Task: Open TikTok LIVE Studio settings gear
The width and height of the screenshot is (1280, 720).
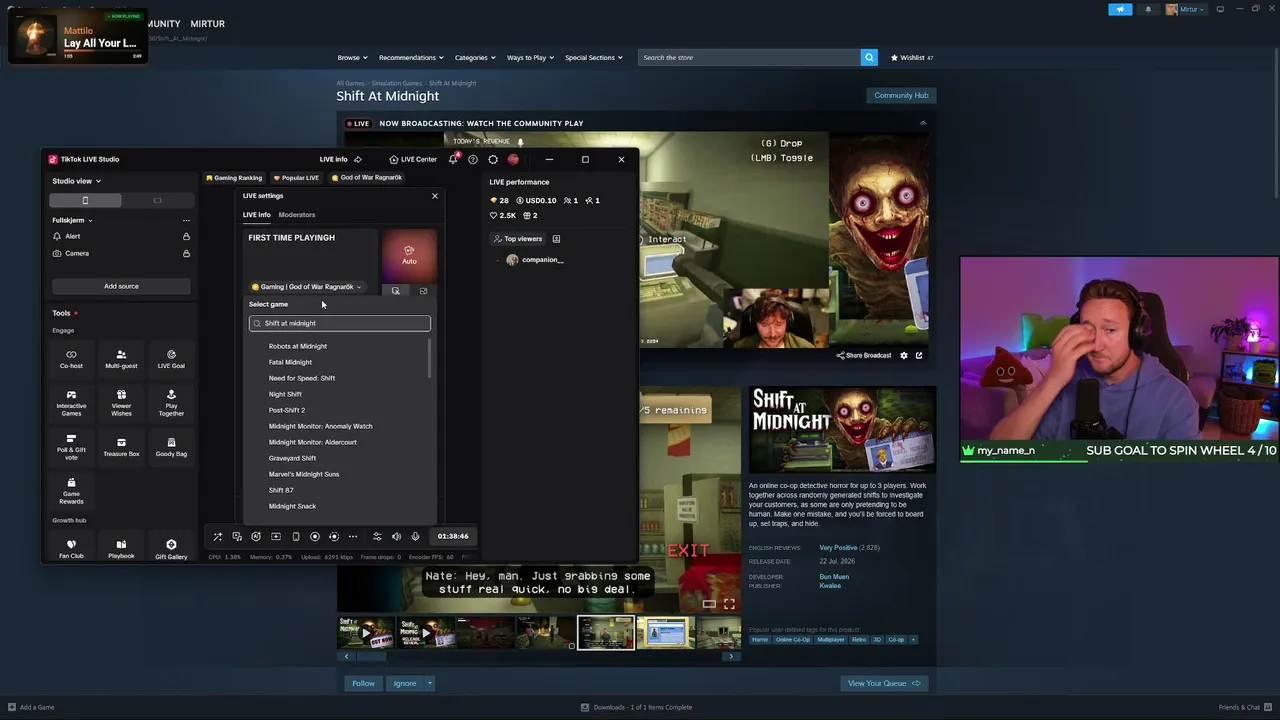Action: tap(493, 159)
